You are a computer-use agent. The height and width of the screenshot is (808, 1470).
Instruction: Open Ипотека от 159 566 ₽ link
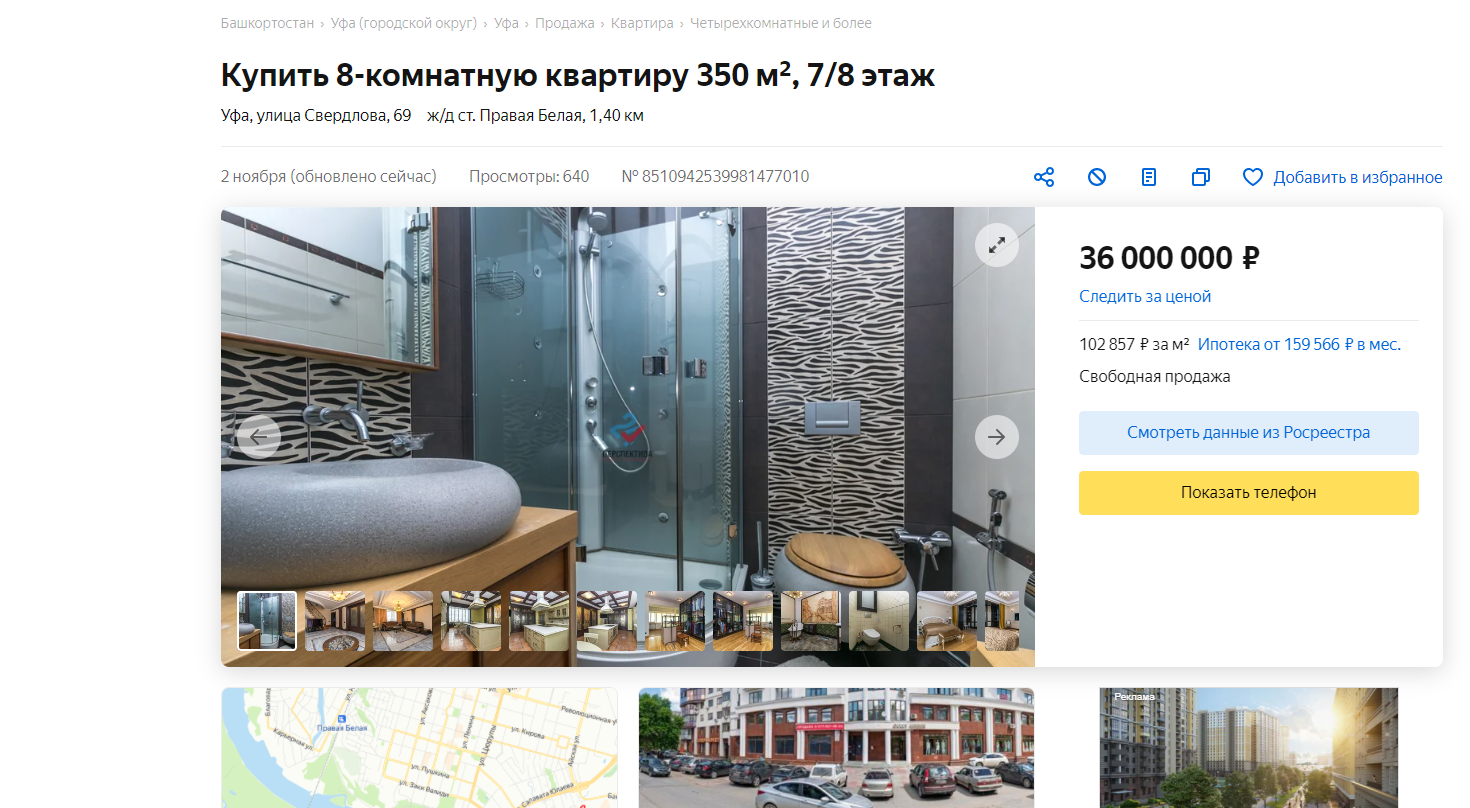click(x=1299, y=344)
